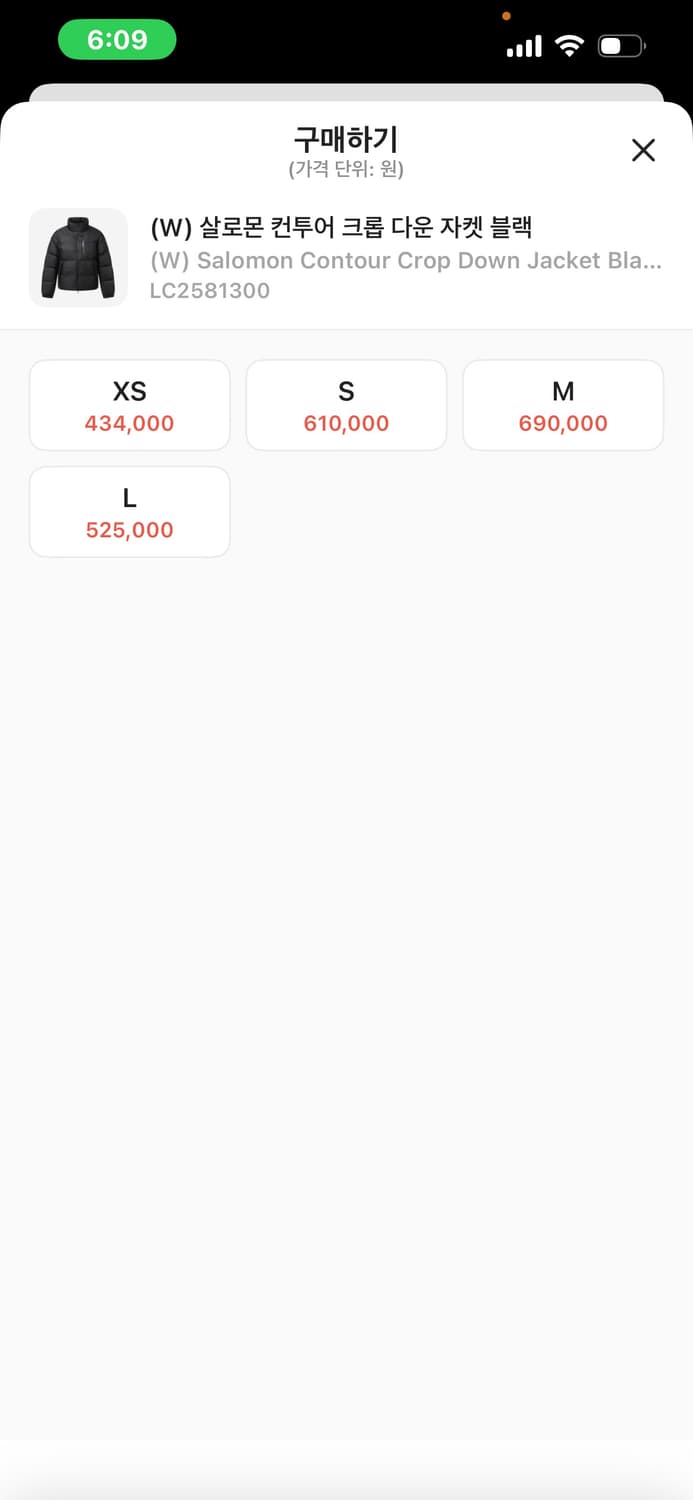Tap the cellular signal bars icon

point(524,46)
